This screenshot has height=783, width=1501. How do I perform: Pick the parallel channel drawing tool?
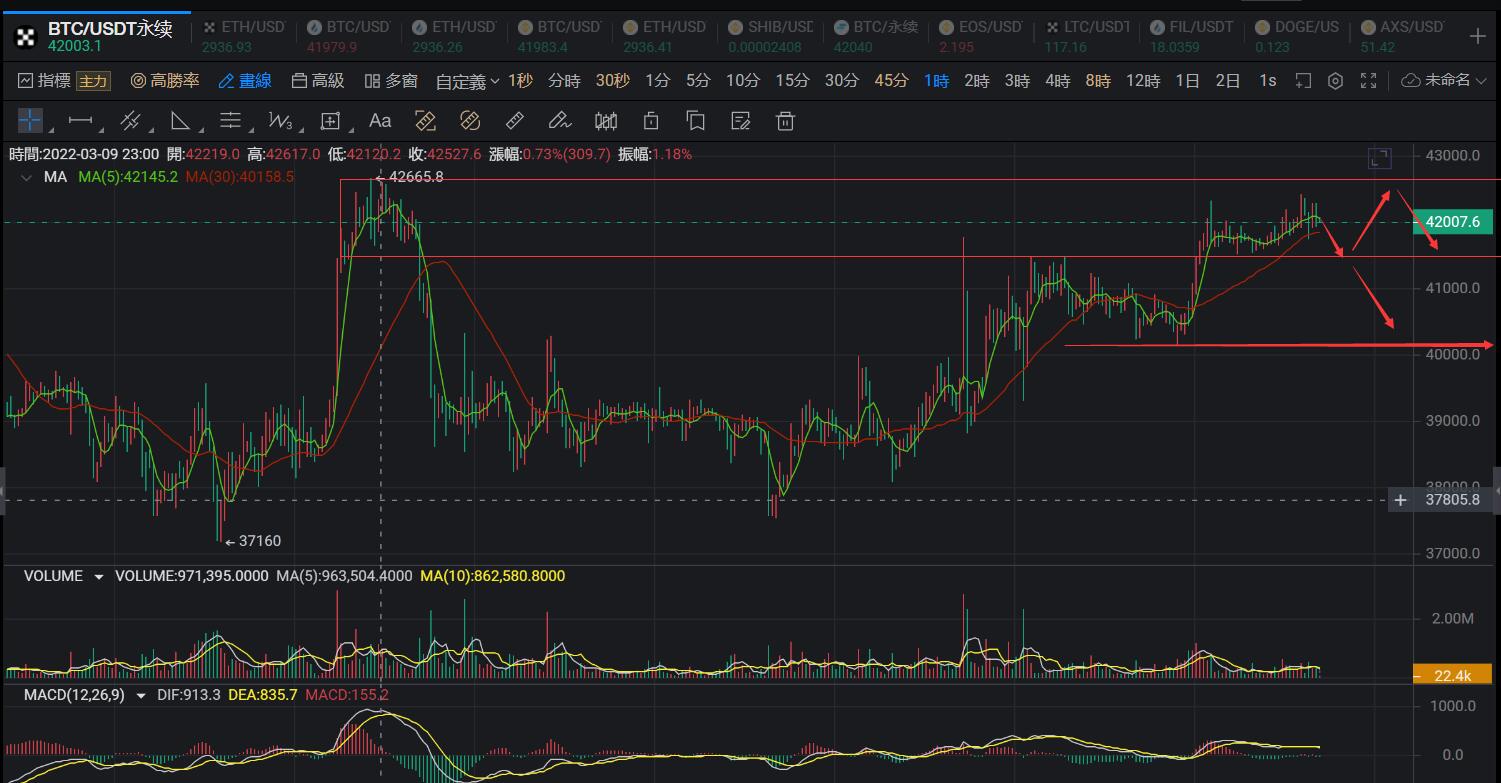(130, 121)
